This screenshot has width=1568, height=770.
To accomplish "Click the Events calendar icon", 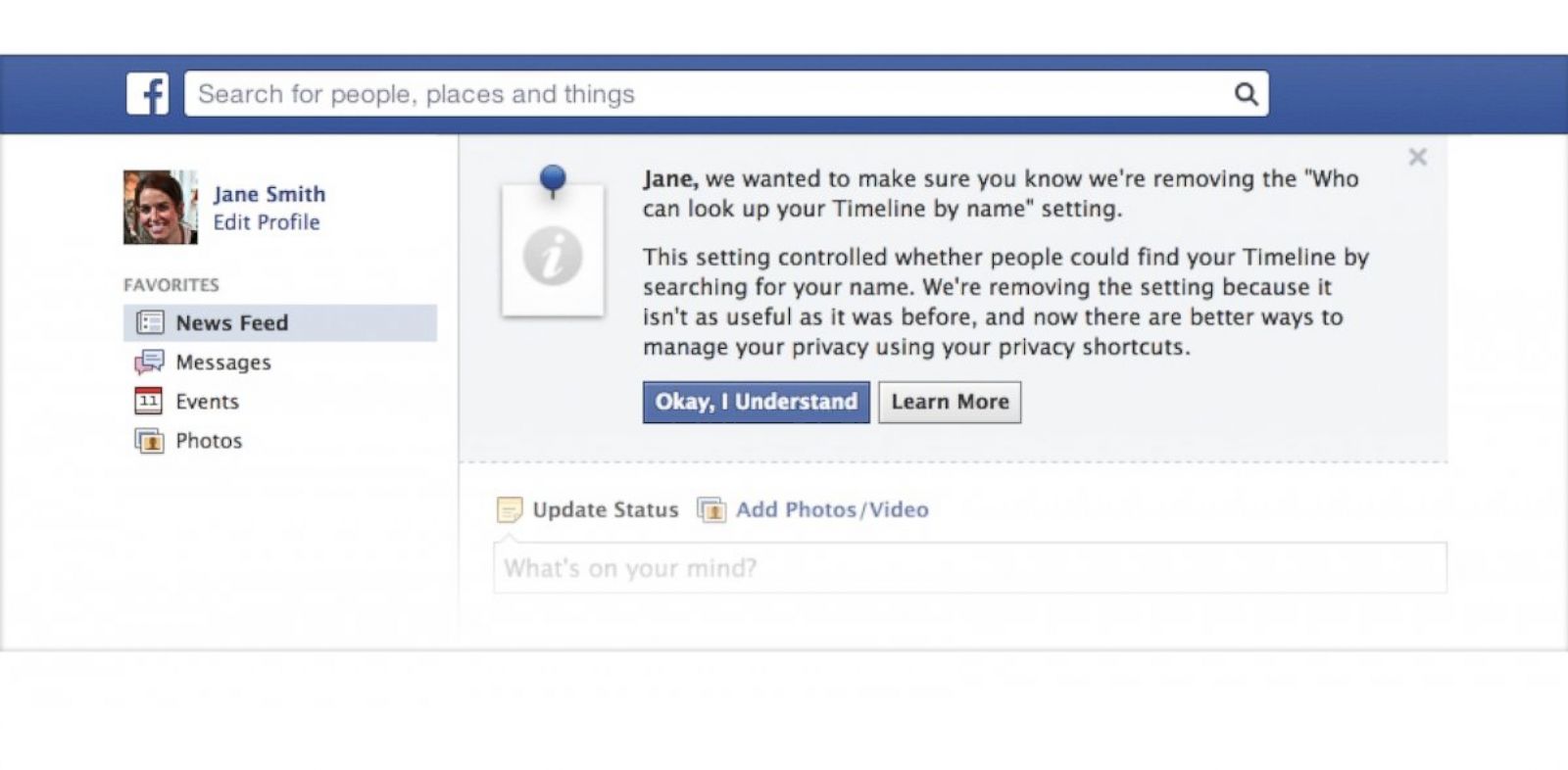I will click(149, 401).
